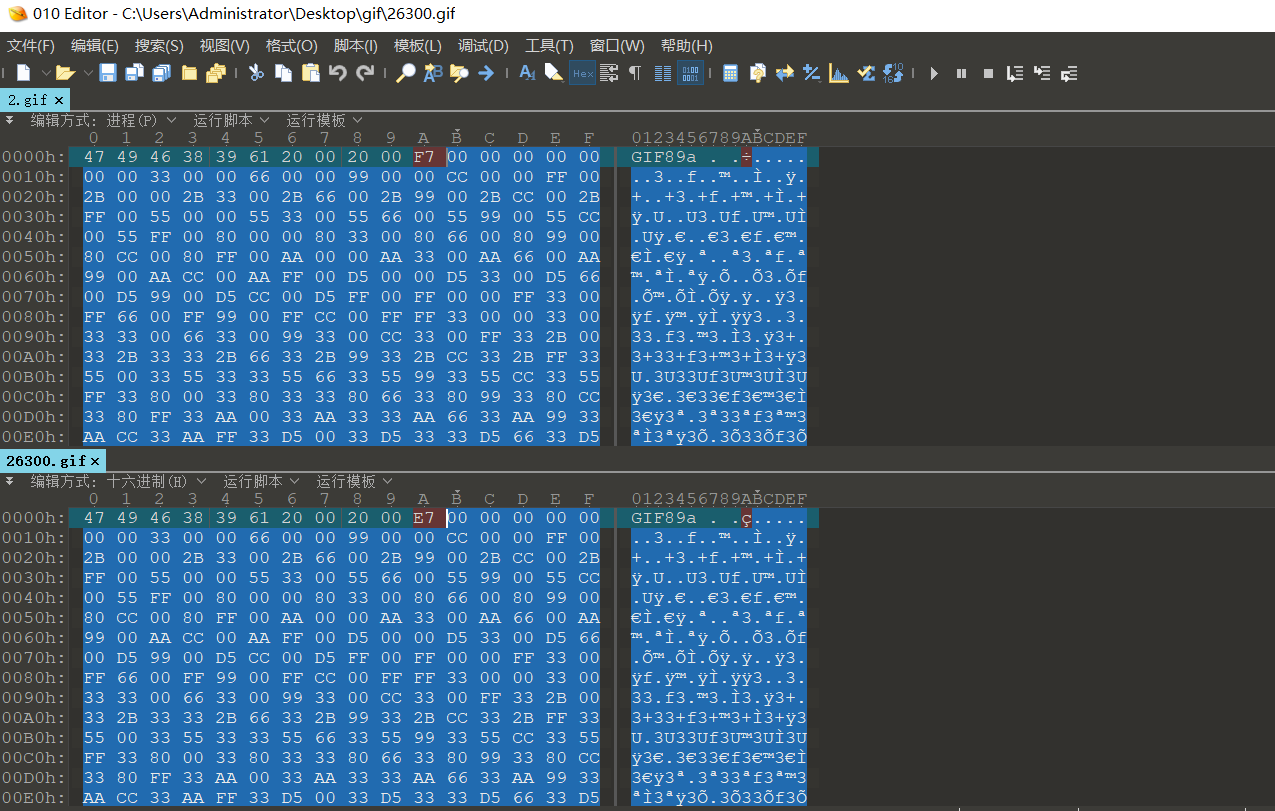Click the Close All files icon
1275x811 pixels.
[x=215, y=73]
